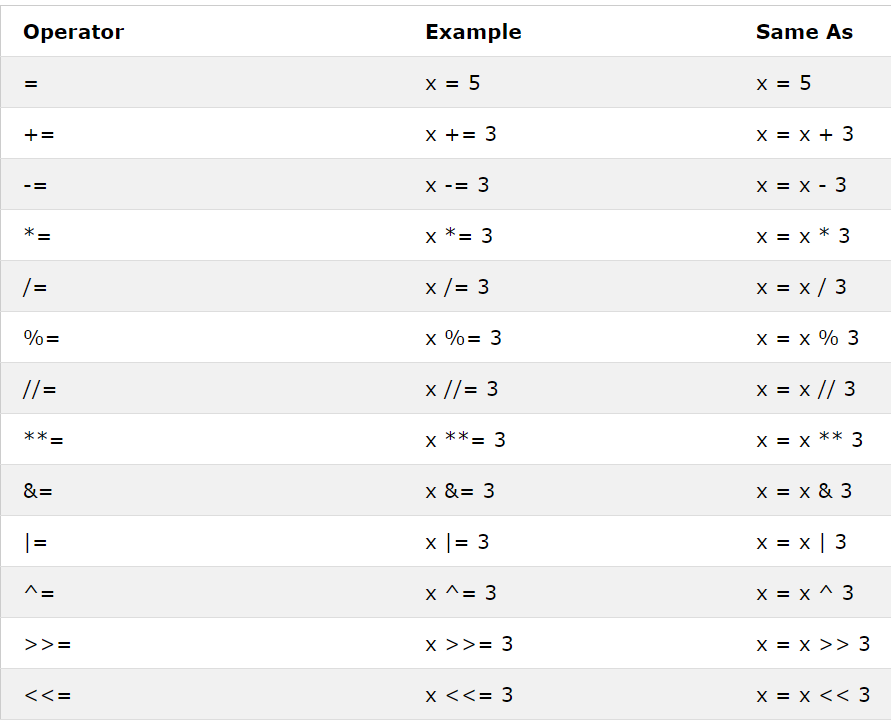Image resolution: width=891 pixels, height=723 pixels.
Task: Click the text x = x % 3
Action: (x=807, y=338)
